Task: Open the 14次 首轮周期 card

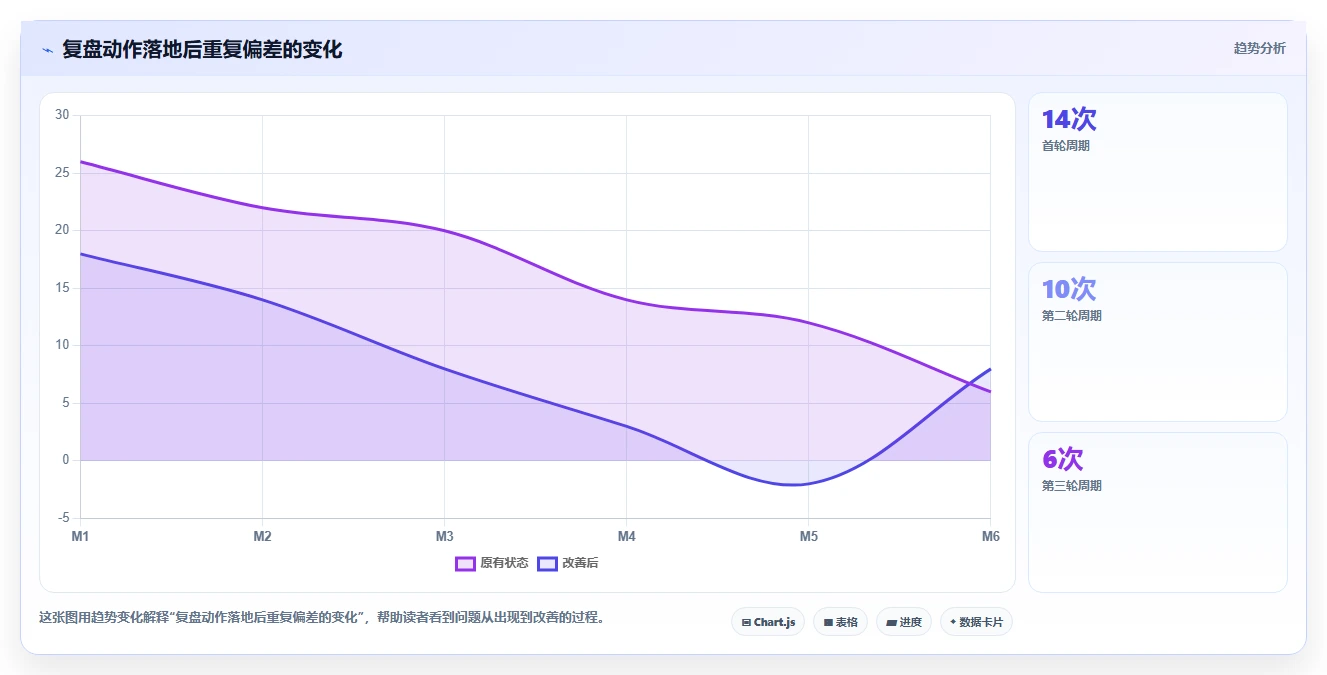Action: point(1158,172)
